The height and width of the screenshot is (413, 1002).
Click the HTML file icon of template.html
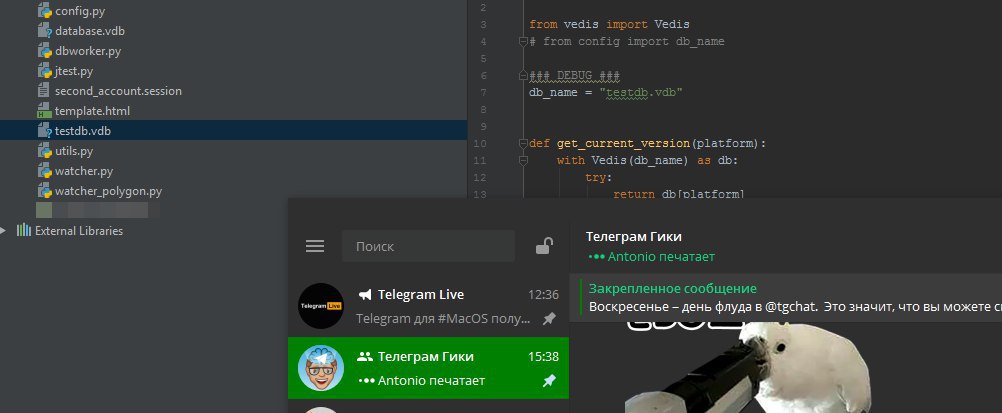[x=44, y=111]
